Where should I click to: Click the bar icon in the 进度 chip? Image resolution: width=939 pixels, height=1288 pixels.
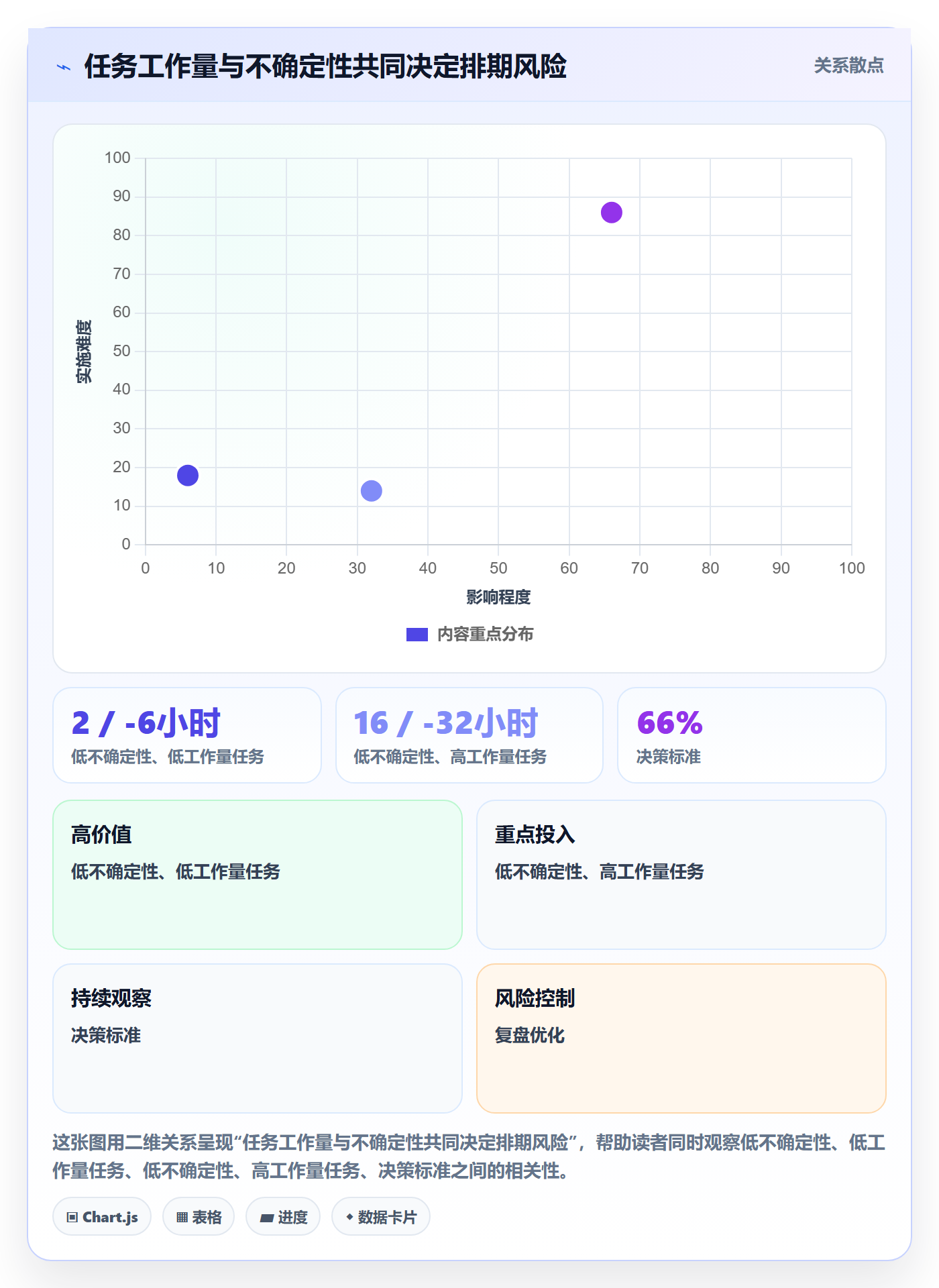[267, 1218]
